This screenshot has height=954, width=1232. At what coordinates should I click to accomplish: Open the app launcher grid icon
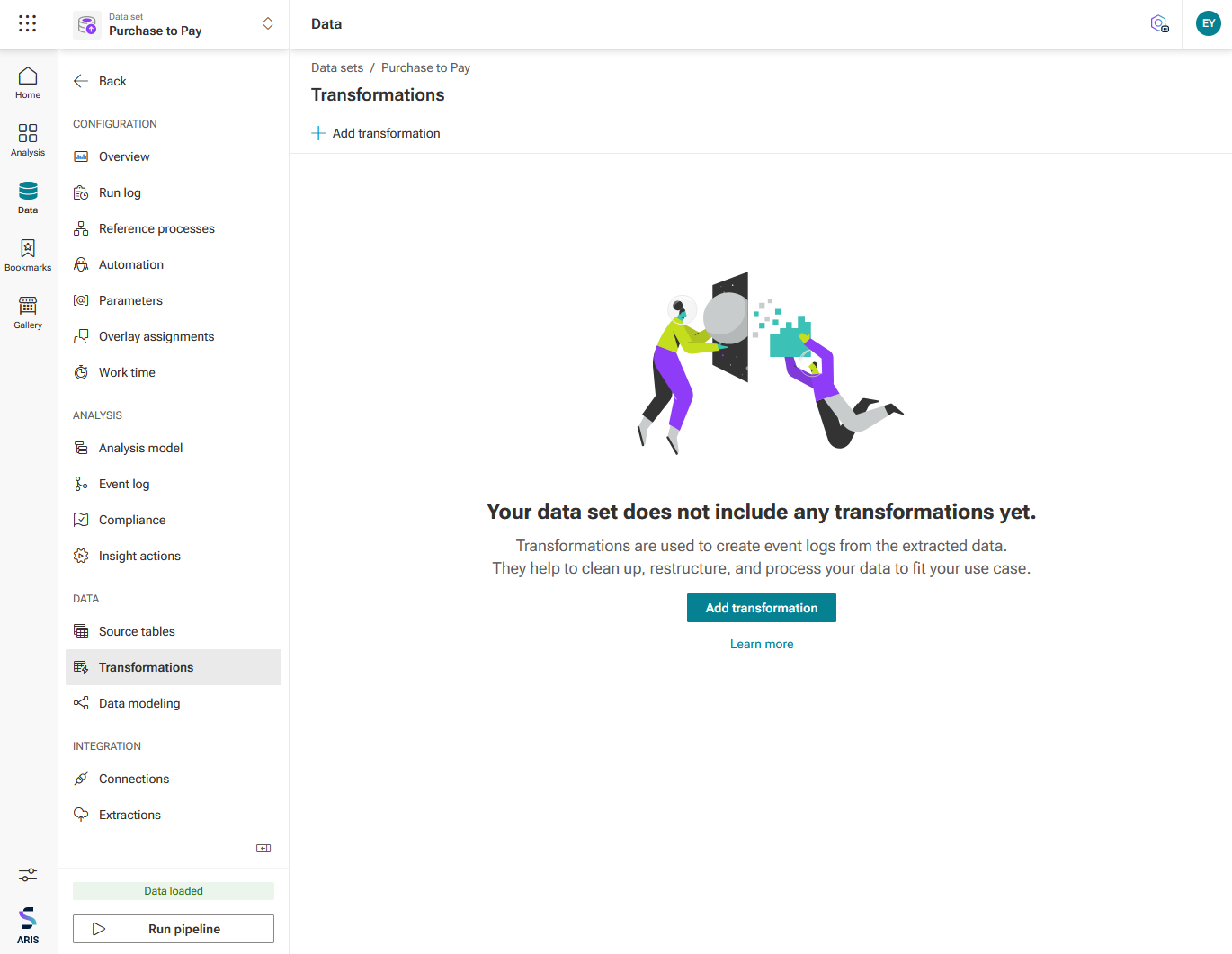pos(28,23)
